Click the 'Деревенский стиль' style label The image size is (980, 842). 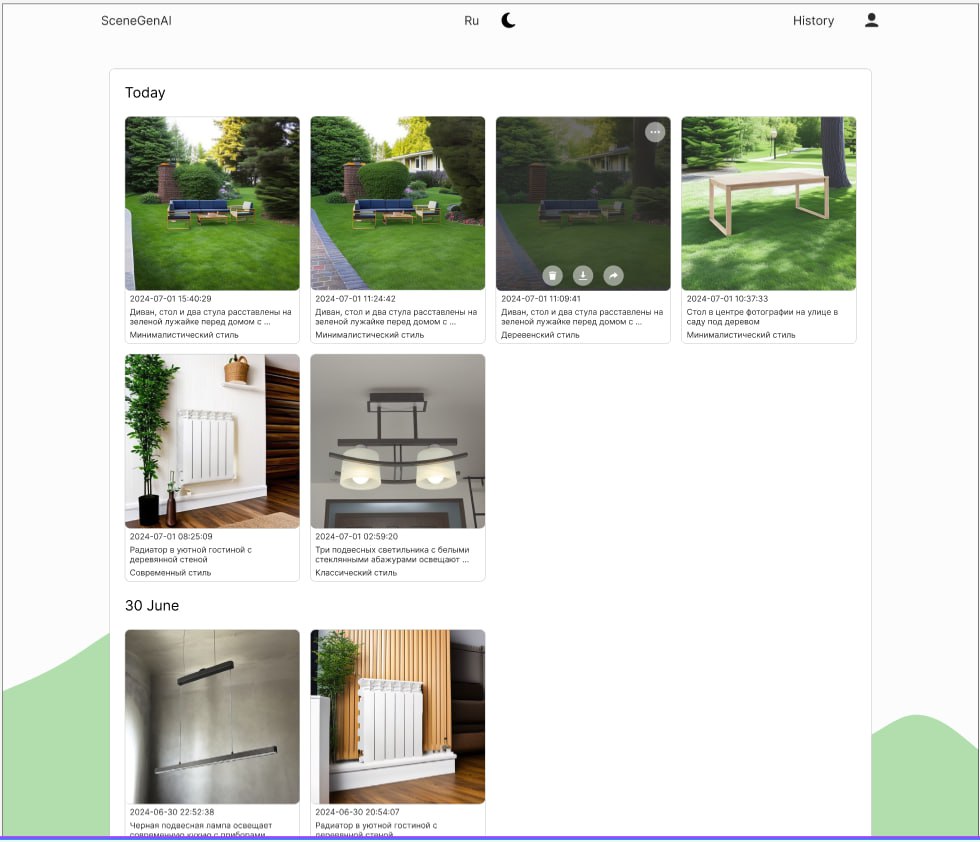pos(540,335)
